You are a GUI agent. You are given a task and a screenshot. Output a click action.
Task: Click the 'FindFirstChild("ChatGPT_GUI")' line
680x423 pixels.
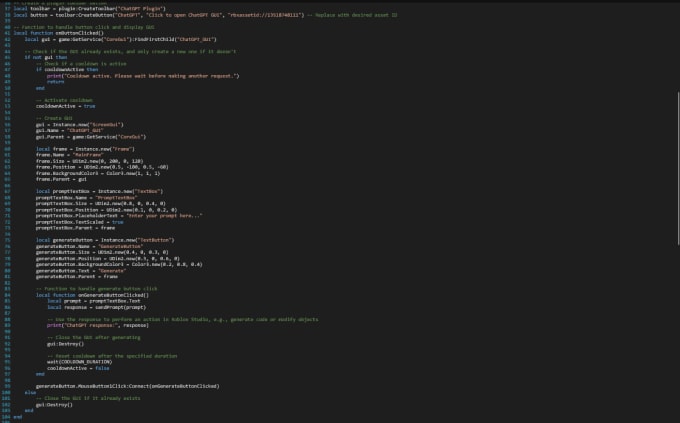coord(121,39)
